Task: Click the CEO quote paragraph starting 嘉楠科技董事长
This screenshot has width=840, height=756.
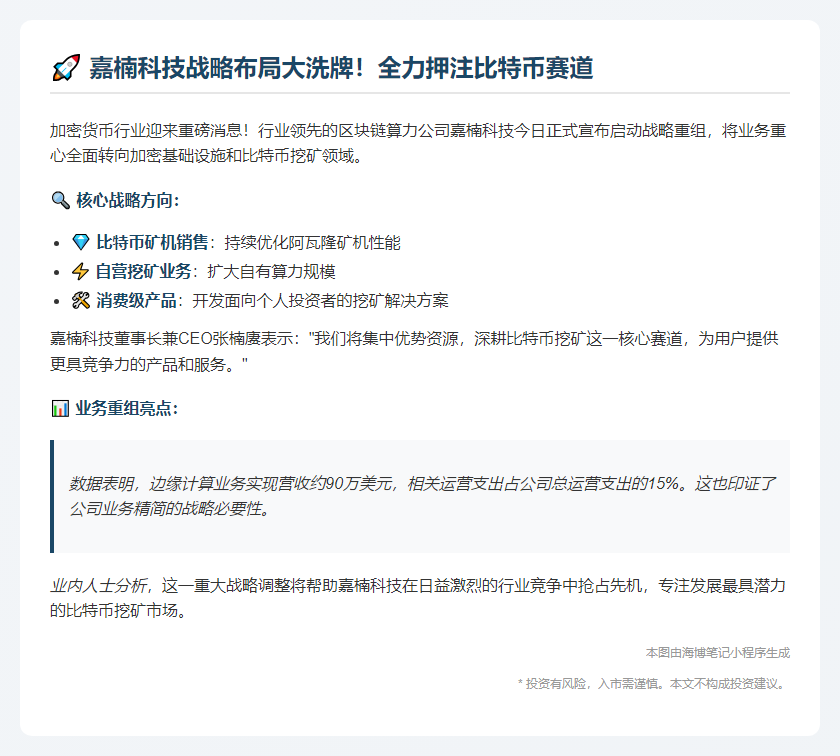Action: click(414, 351)
